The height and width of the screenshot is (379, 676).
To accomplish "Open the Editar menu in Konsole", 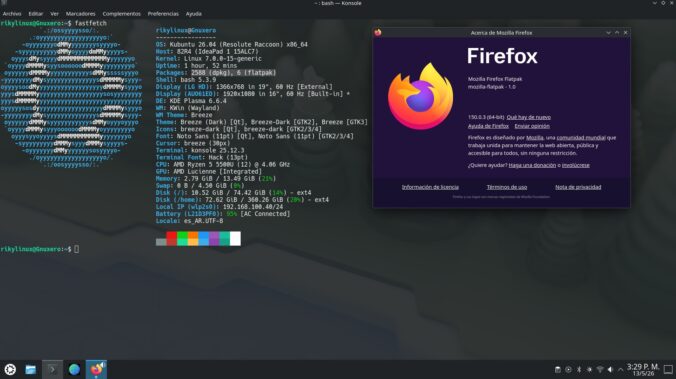I will click(x=36, y=14).
